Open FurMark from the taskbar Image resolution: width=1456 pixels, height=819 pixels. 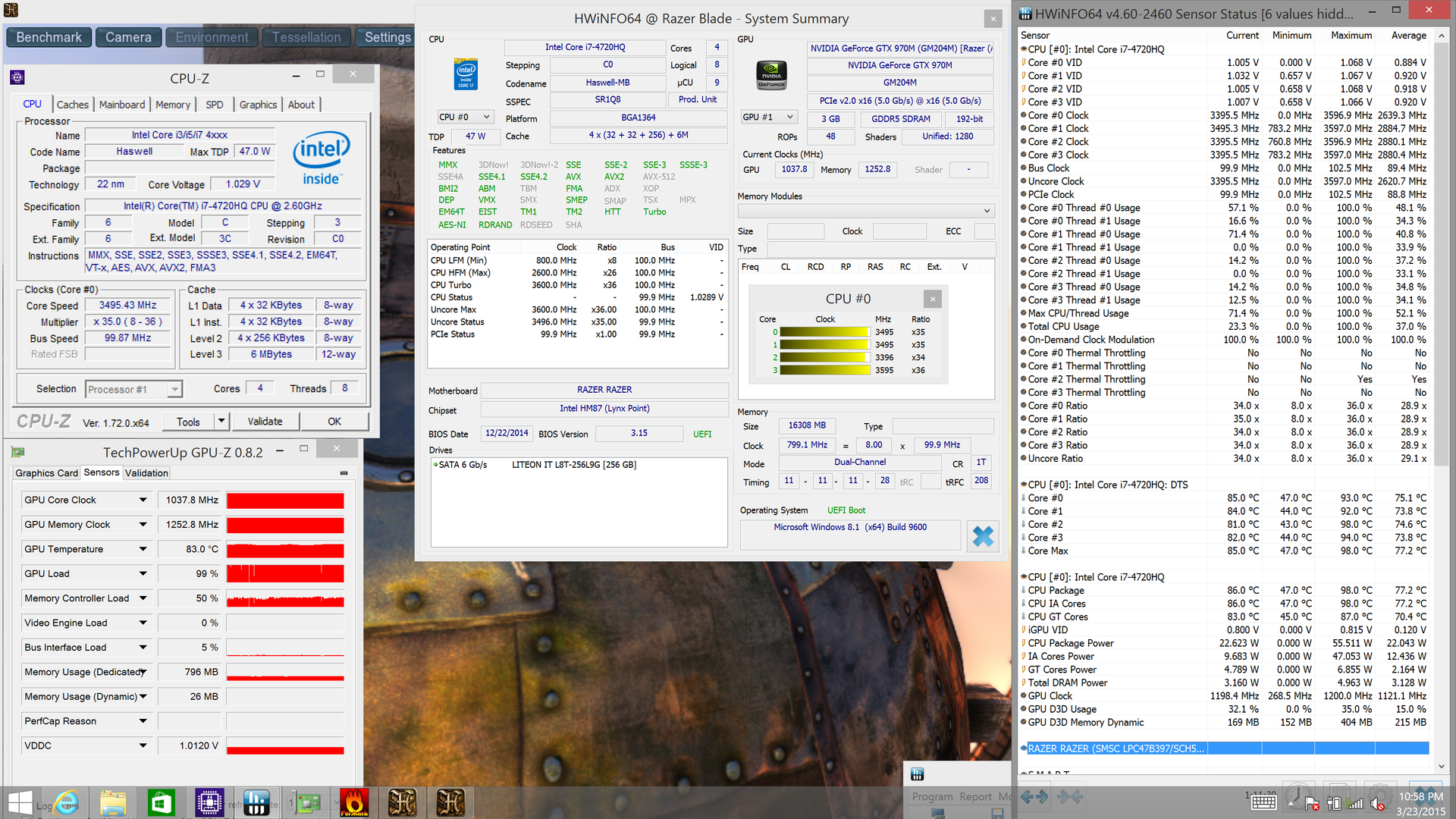(x=354, y=802)
